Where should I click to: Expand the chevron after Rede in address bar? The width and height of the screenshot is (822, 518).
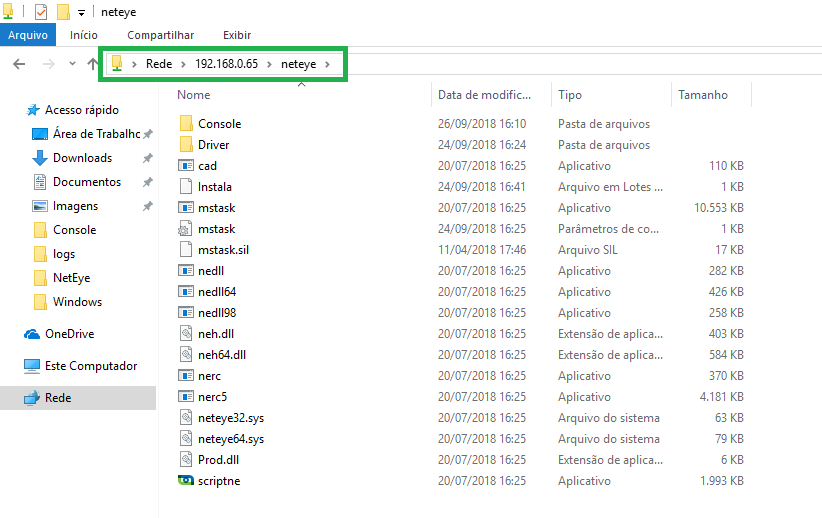pyautogui.click(x=183, y=64)
